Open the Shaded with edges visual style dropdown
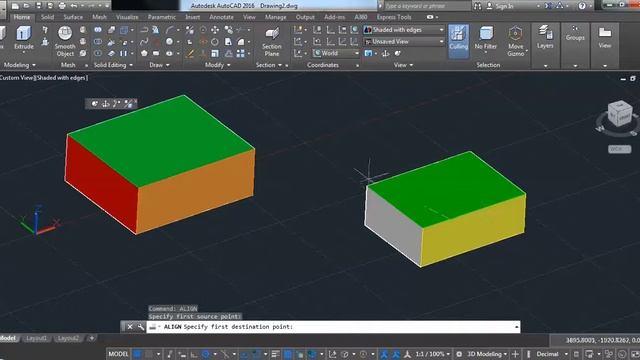 [x=403, y=30]
